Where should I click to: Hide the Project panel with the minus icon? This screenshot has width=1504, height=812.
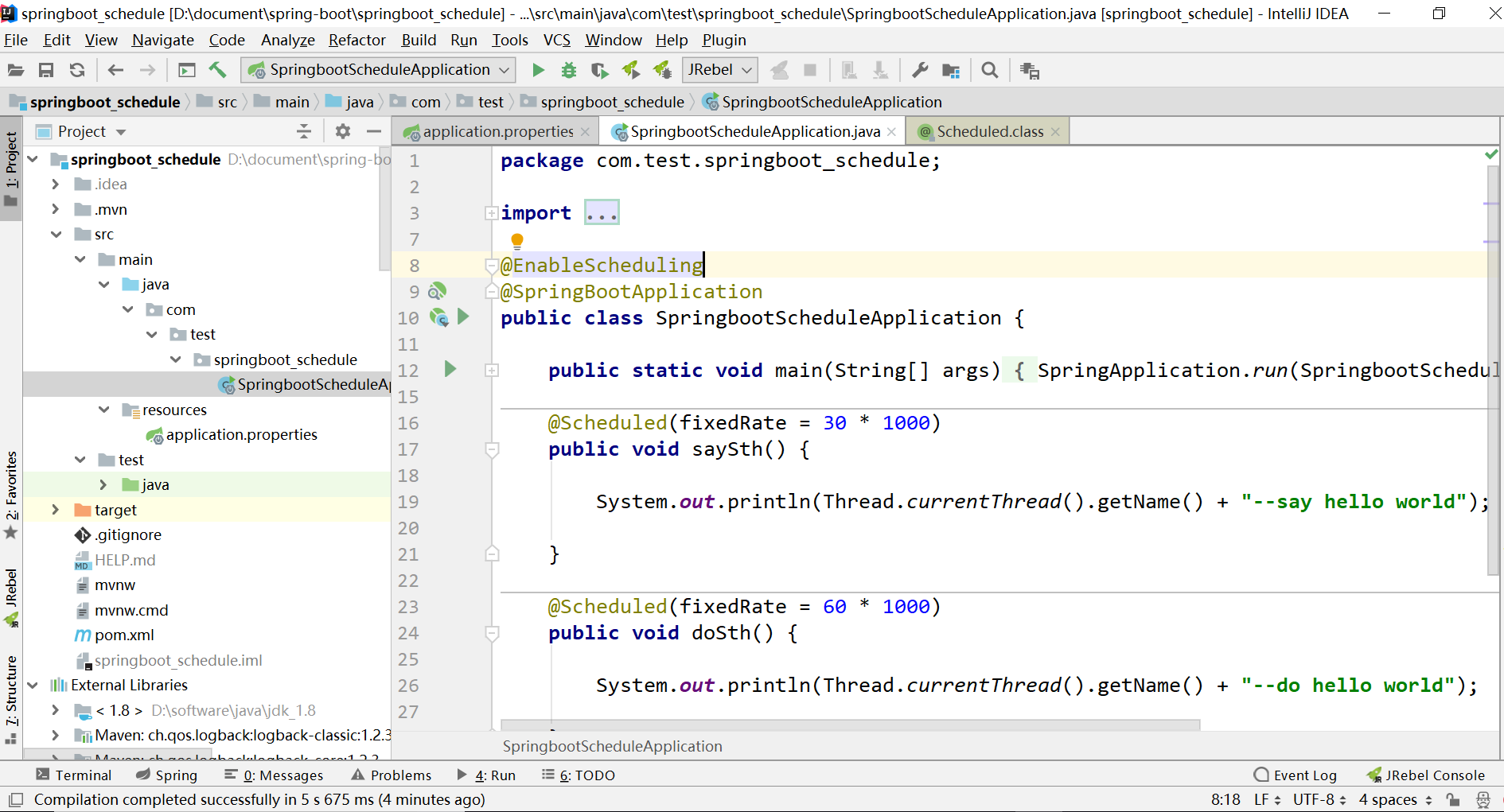point(374,131)
